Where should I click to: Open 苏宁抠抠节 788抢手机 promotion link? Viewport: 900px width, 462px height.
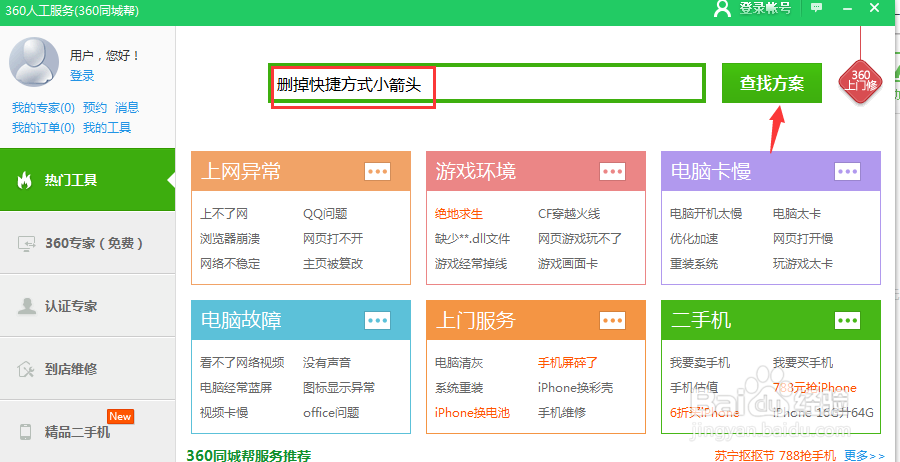(775, 456)
